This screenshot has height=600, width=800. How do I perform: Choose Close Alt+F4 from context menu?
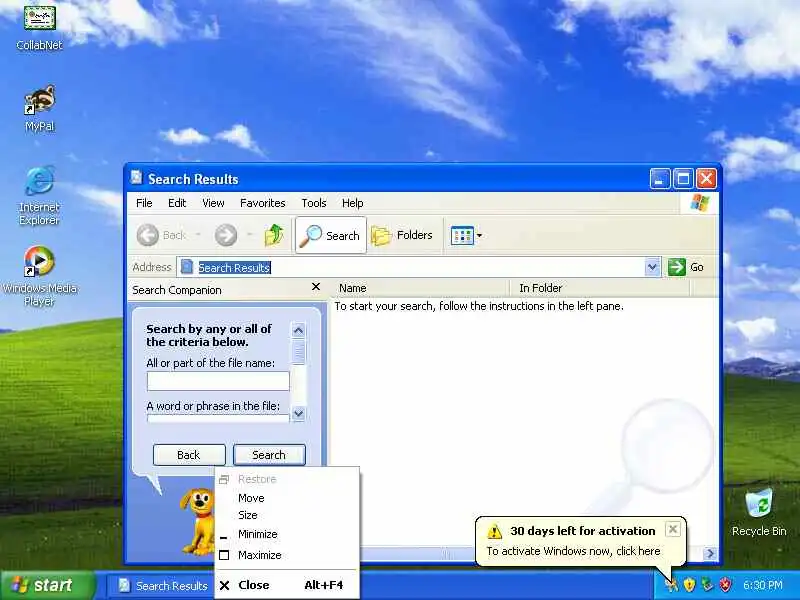coord(287,585)
